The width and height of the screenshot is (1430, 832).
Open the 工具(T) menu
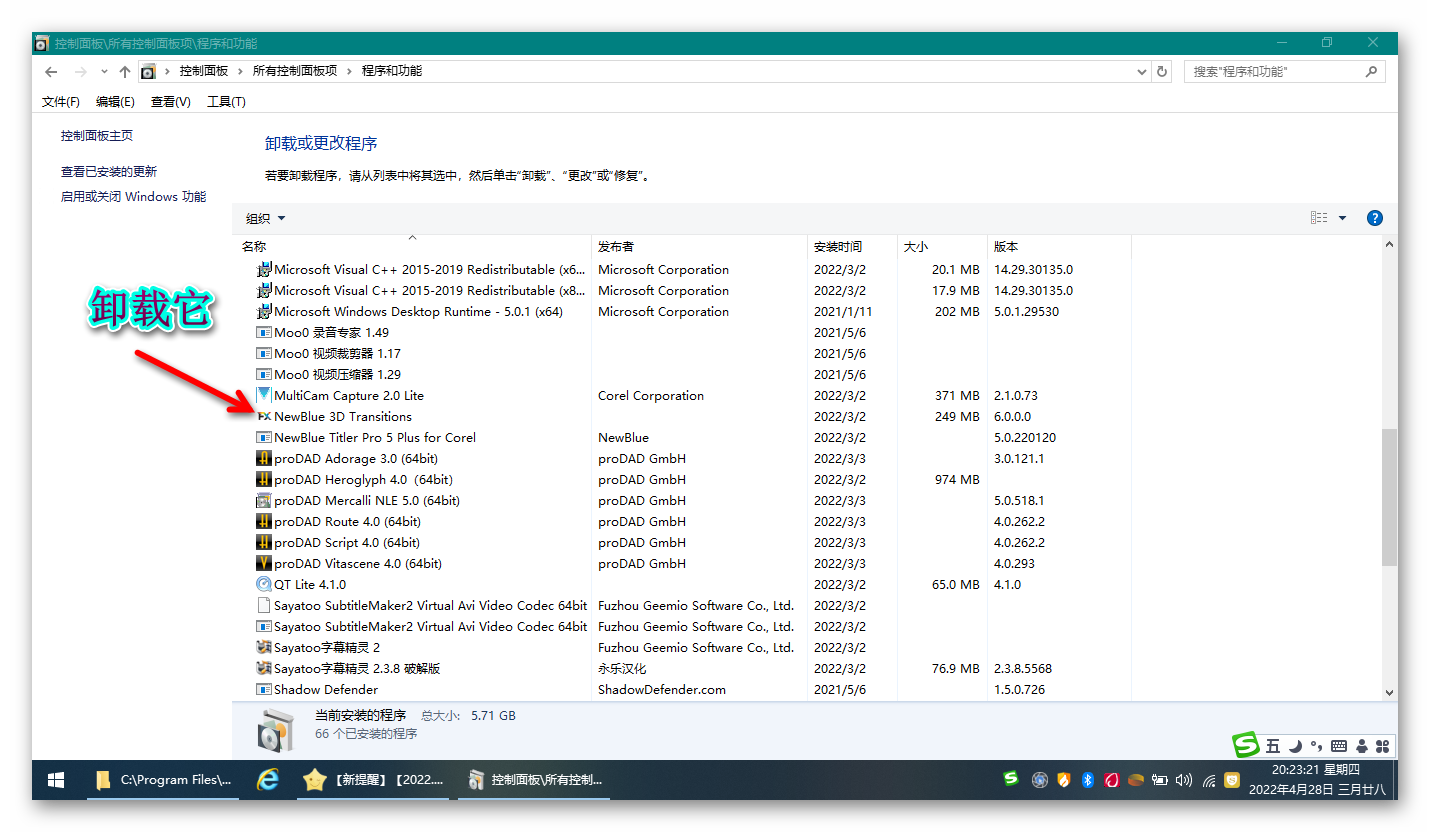tap(226, 102)
